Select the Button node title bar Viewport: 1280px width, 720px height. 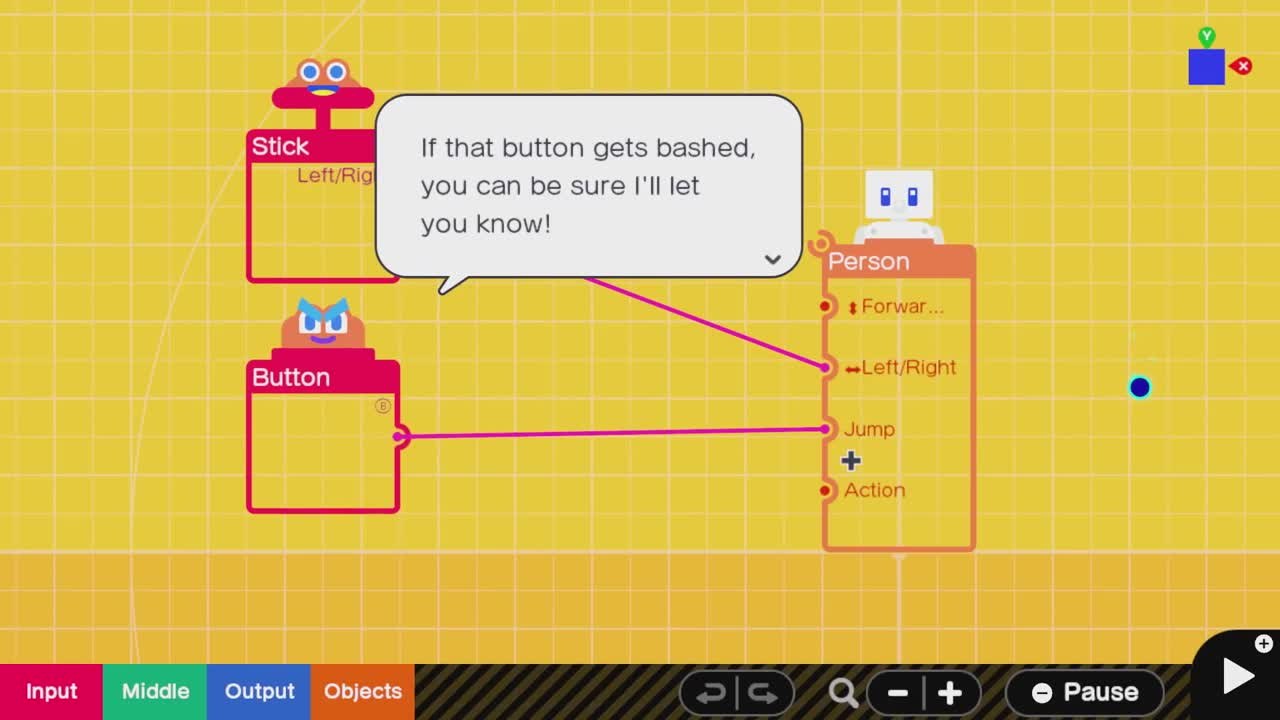(323, 377)
